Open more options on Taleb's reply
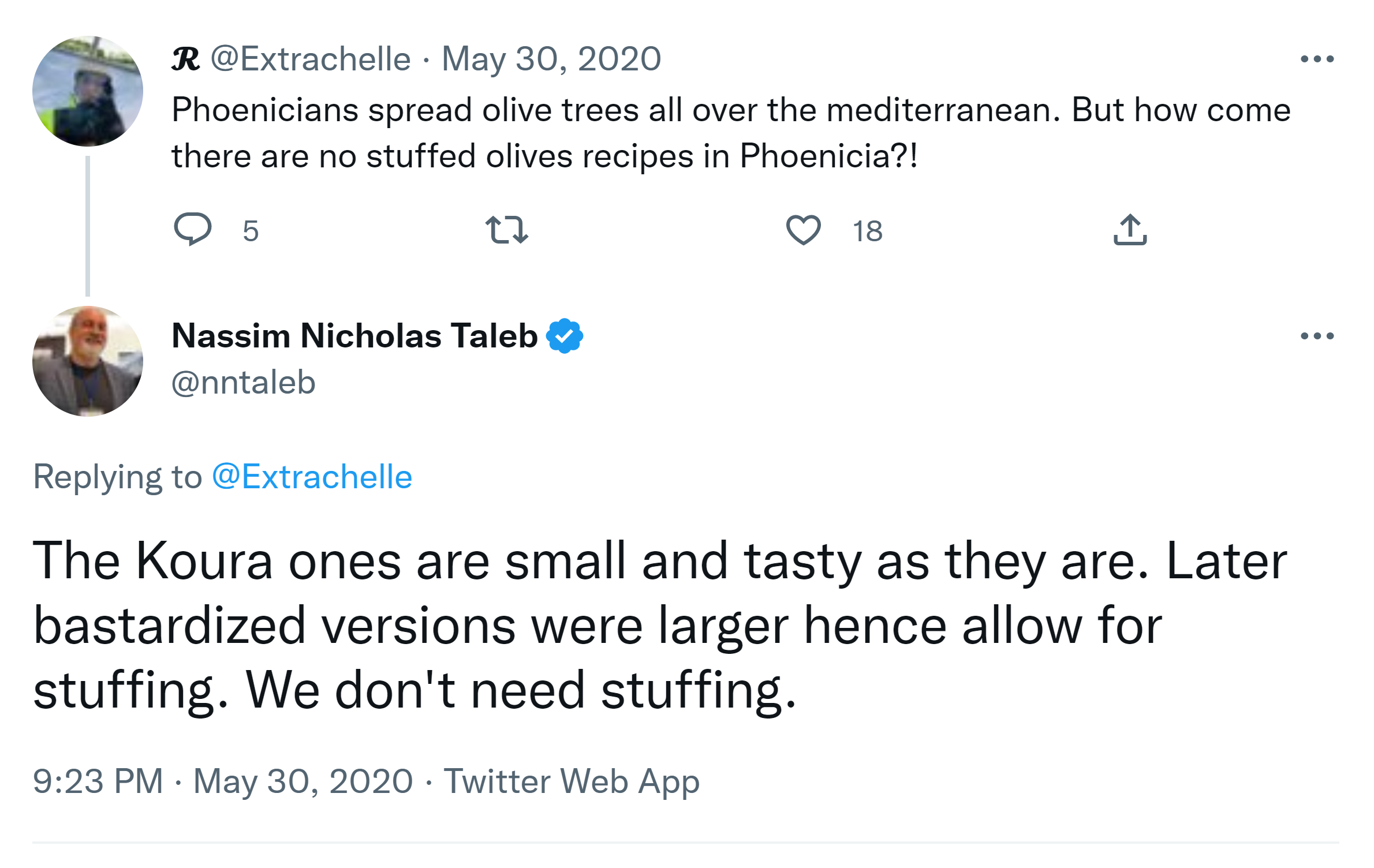 coord(1317,336)
